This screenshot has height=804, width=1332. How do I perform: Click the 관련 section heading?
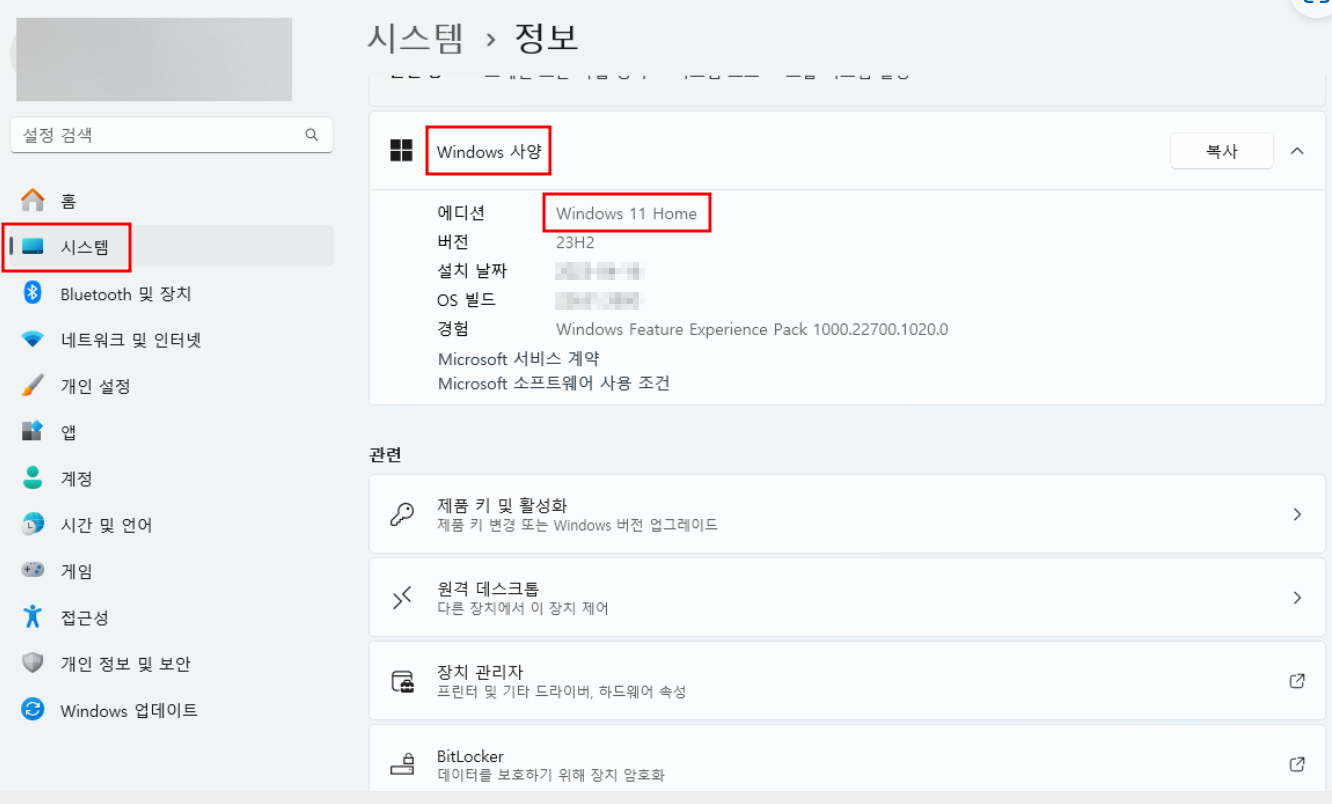coord(385,455)
